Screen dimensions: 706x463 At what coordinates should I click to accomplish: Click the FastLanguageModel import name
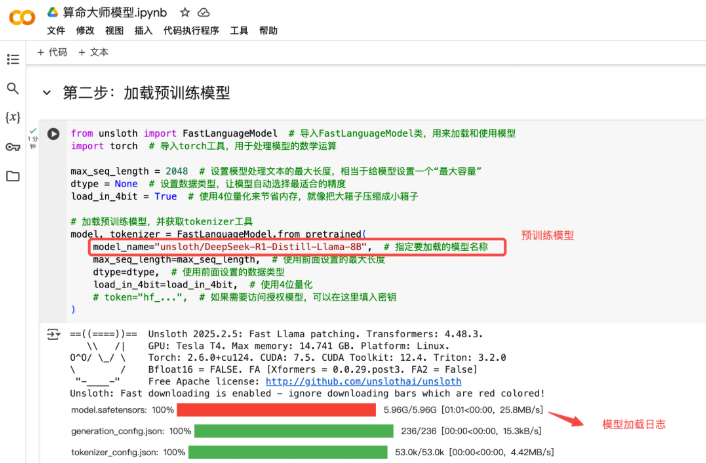(x=230, y=133)
